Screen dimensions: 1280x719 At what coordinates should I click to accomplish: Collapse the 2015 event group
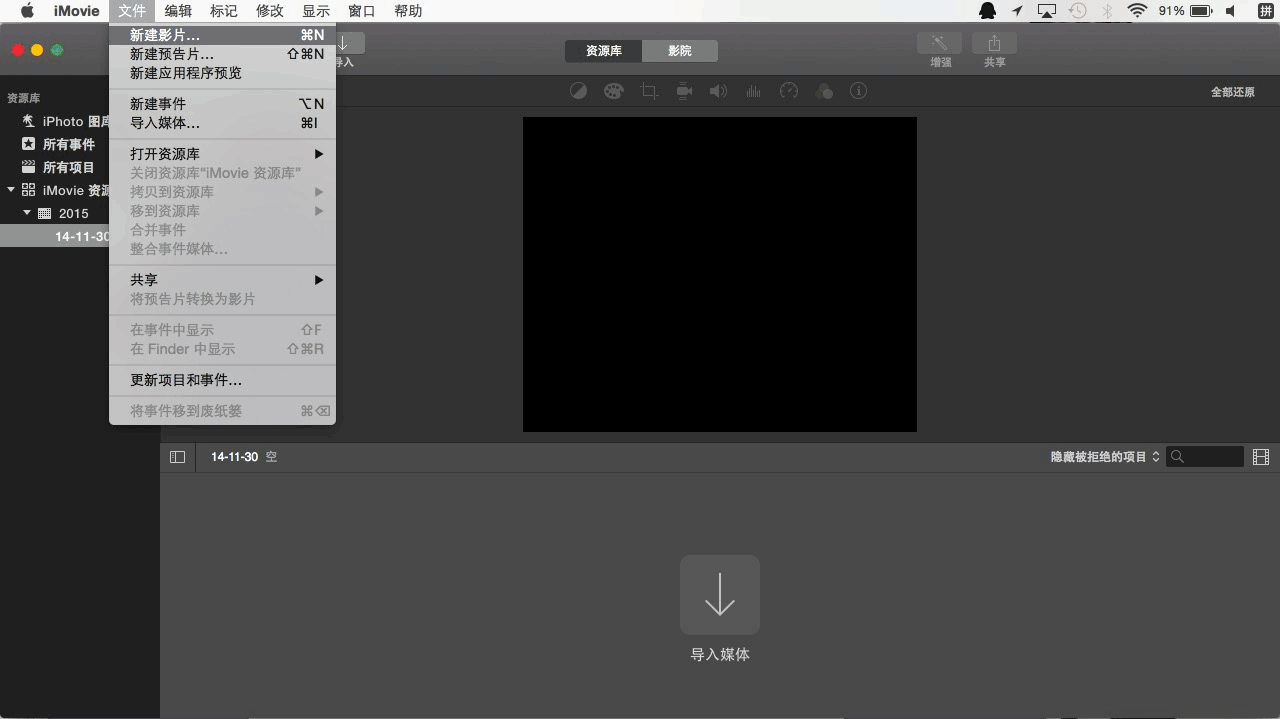(27, 212)
